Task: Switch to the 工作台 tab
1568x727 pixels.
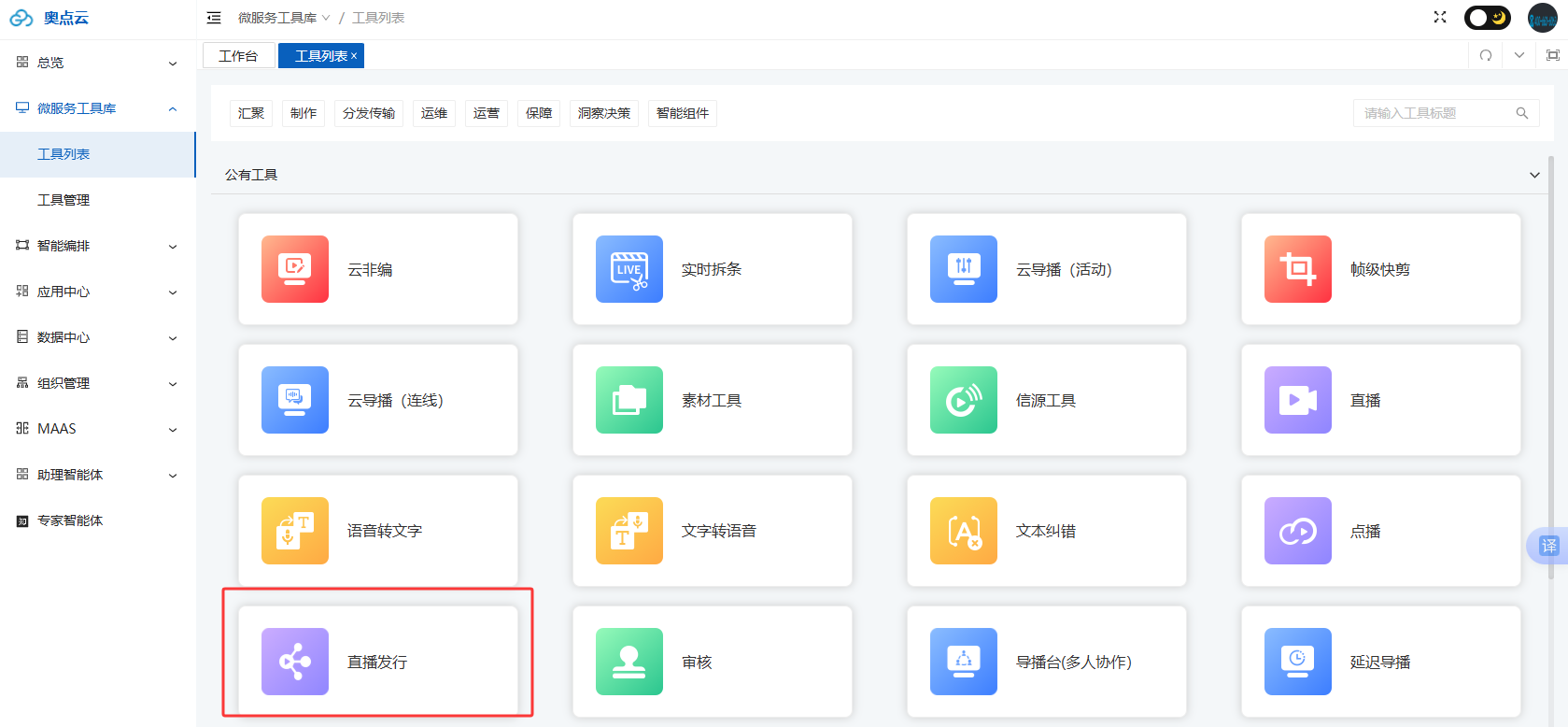Action: click(x=238, y=56)
